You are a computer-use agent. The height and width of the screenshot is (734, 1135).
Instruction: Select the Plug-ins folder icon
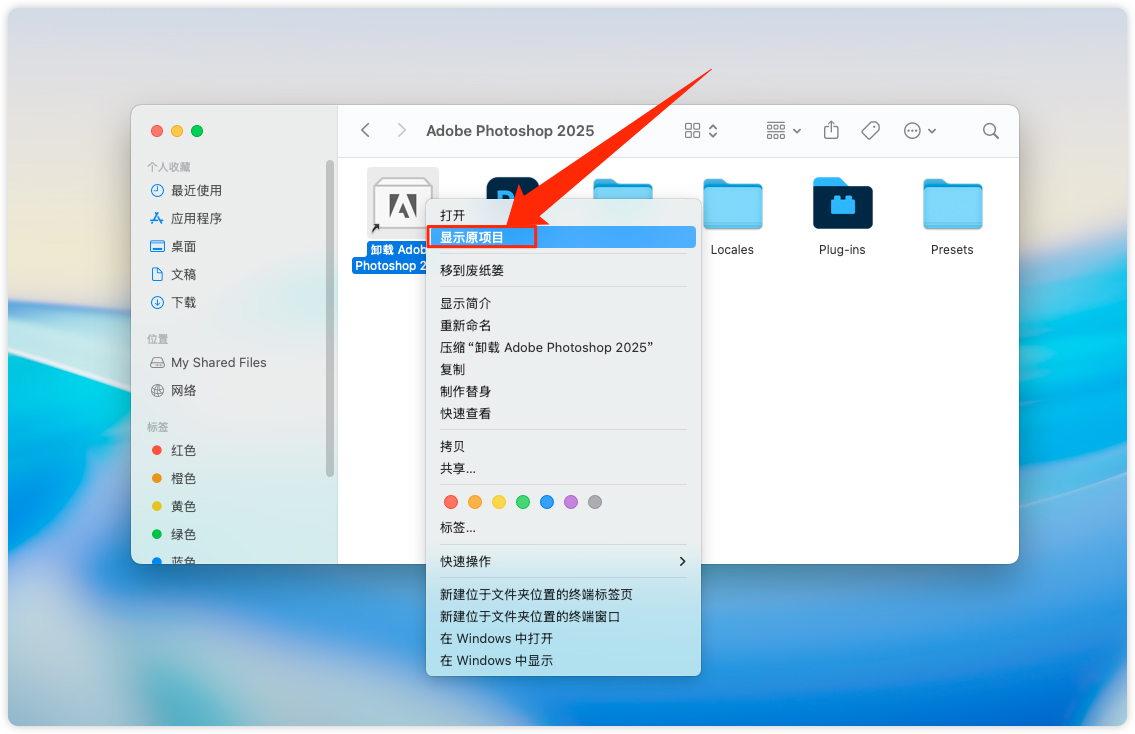[842, 204]
